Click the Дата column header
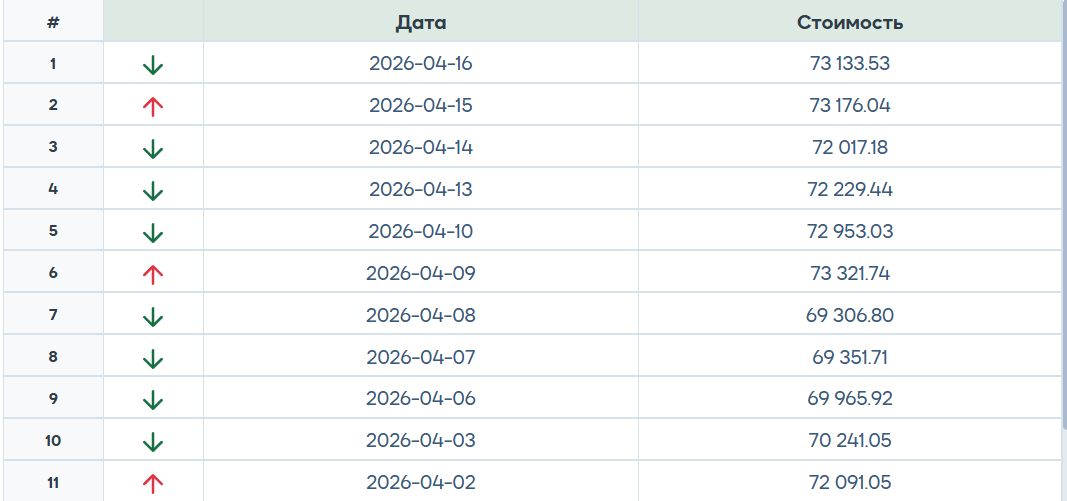Viewport: 1067px width, 501px height. pyautogui.click(x=421, y=22)
